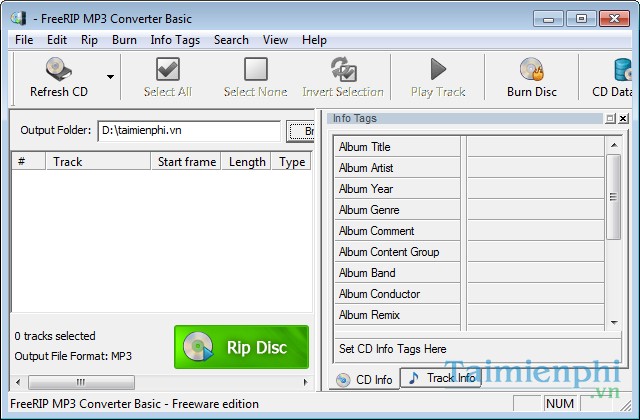Open the Rip menu
Image resolution: width=640 pixels, height=420 pixels.
tap(89, 40)
